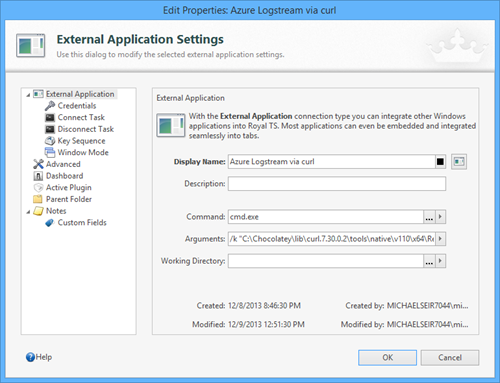The width and height of the screenshot is (500, 383).
Task: Click the External Application Settings heading
Action: pyautogui.click(x=140, y=39)
